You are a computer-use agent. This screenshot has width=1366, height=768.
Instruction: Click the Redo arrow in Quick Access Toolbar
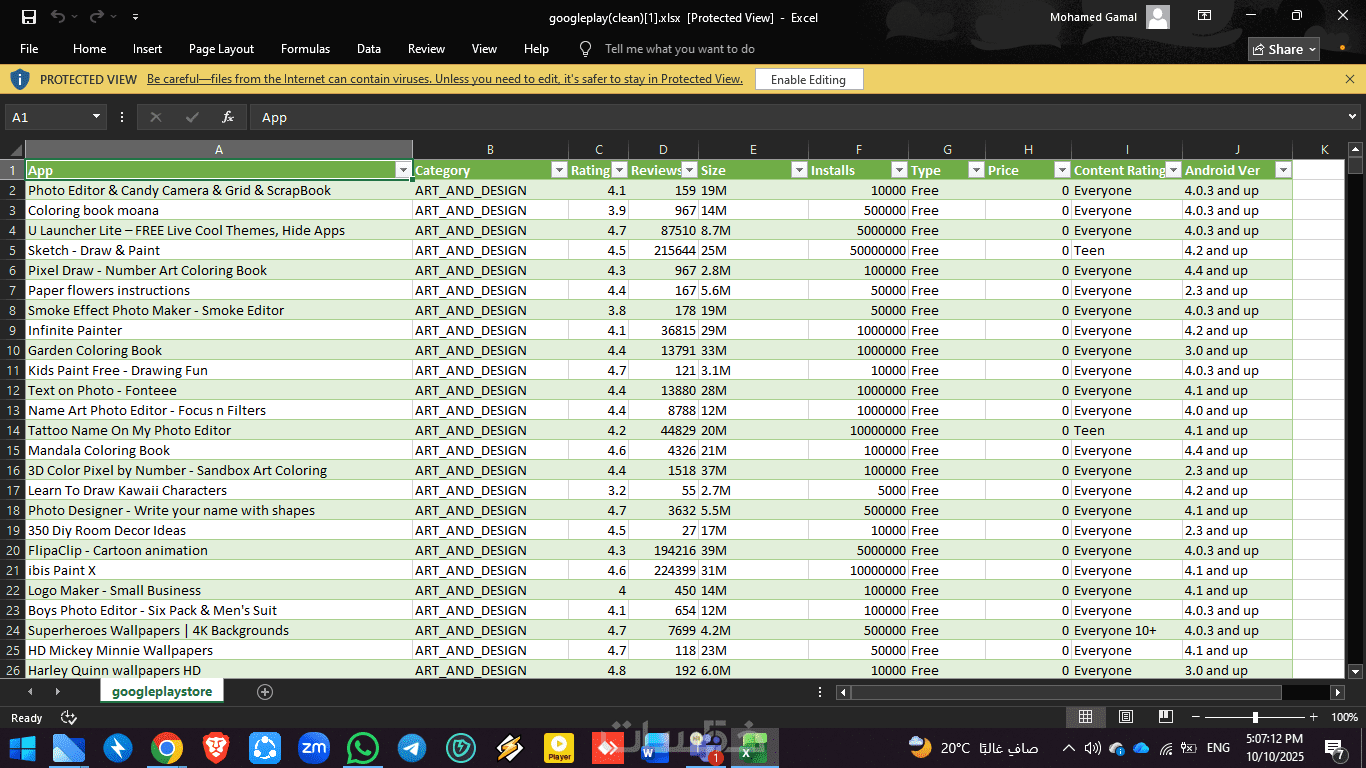pyautogui.click(x=96, y=17)
